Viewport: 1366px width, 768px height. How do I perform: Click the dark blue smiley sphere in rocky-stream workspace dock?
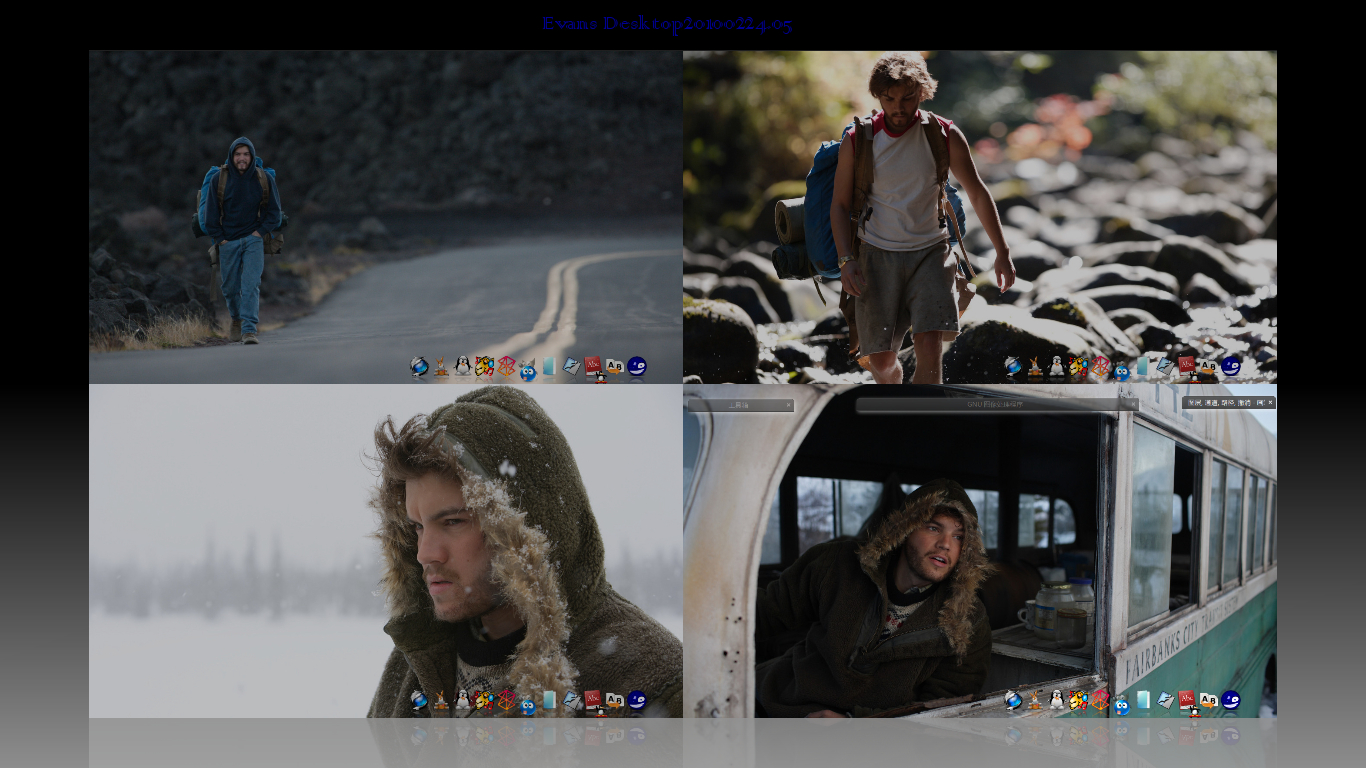(1230, 366)
